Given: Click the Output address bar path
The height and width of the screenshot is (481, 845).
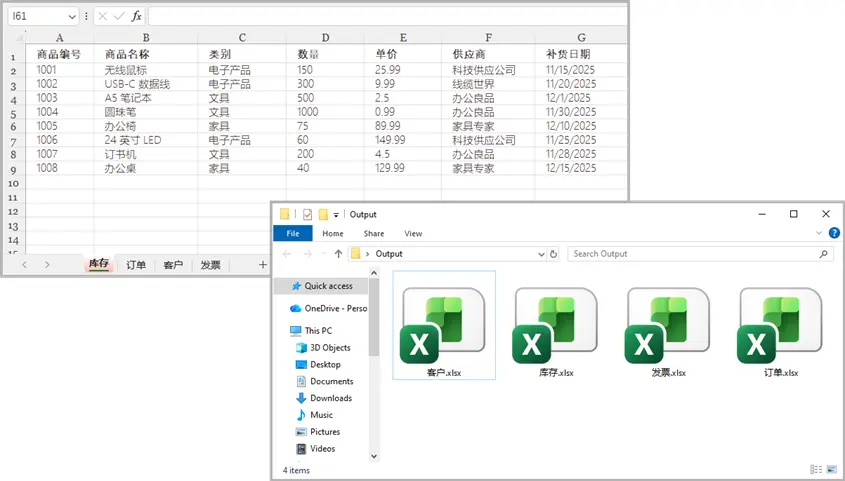Looking at the screenshot, I should (389, 254).
